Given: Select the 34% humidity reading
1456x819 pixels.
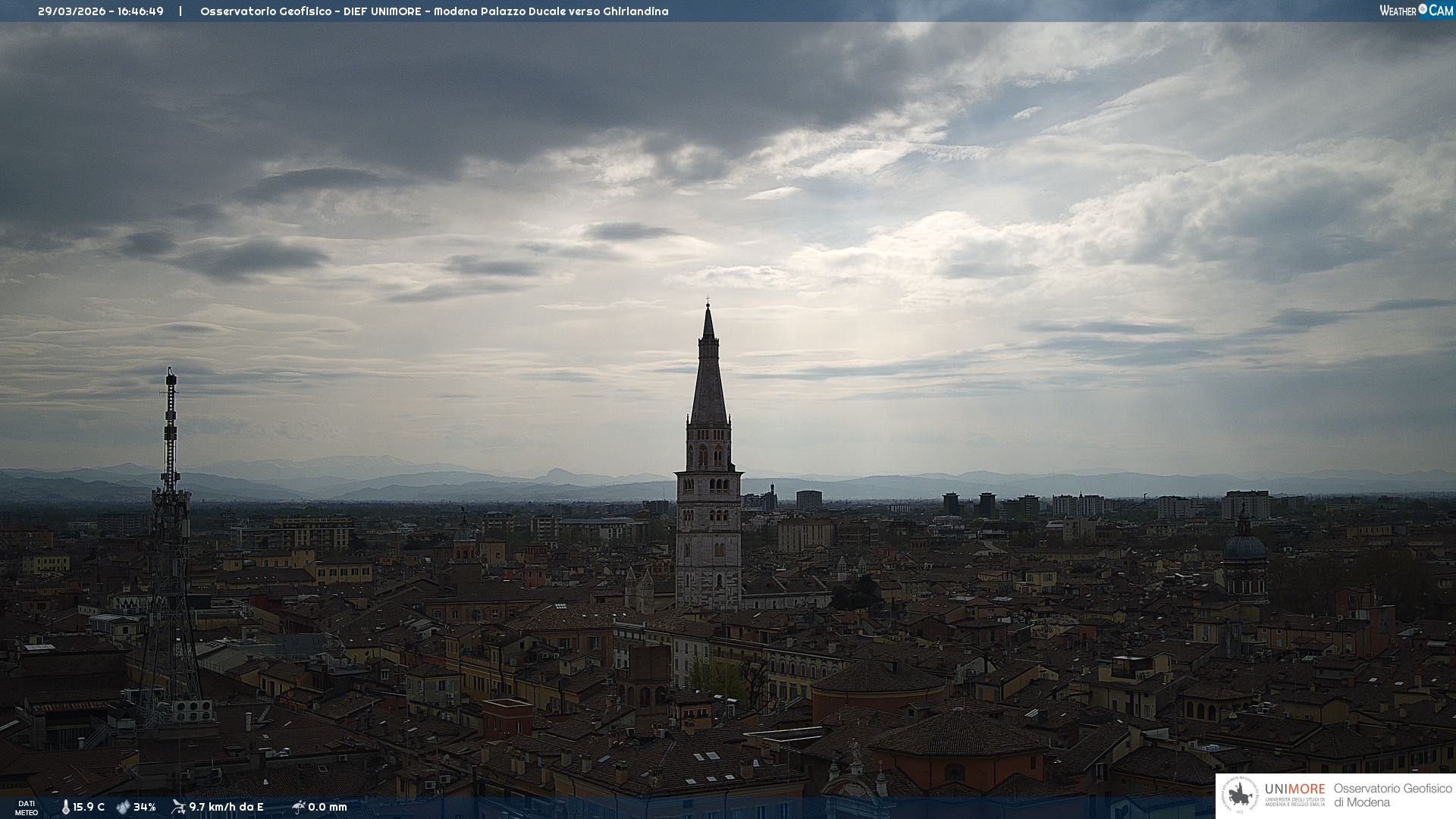Looking at the screenshot, I should pyautogui.click(x=144, y=808).
